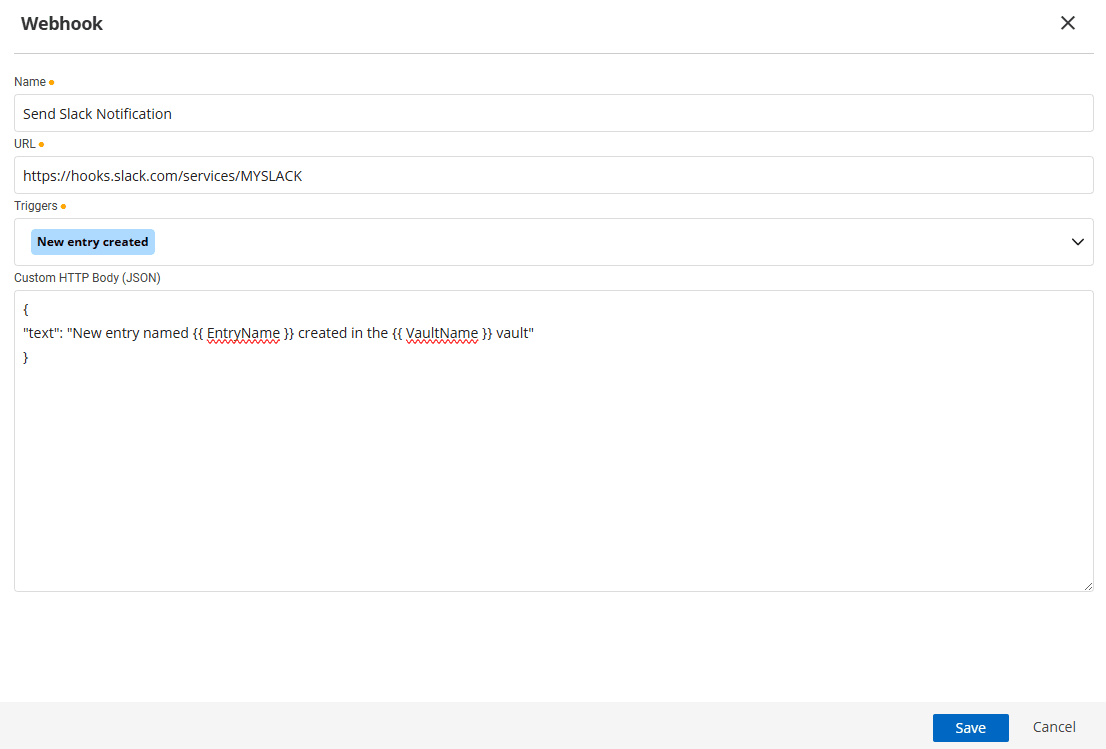This screenshot has height=749, width=1106.
Task: Click the Custom HTTP Body (JSON) label
Action: click(87, 277)
